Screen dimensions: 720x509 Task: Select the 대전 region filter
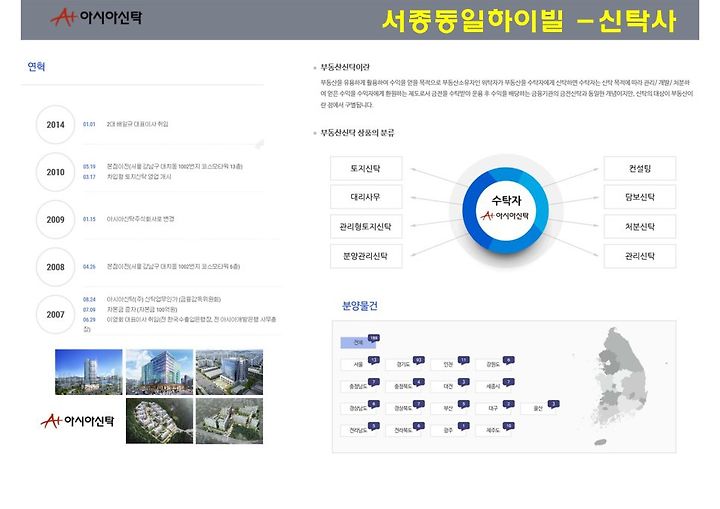(448, 386)
